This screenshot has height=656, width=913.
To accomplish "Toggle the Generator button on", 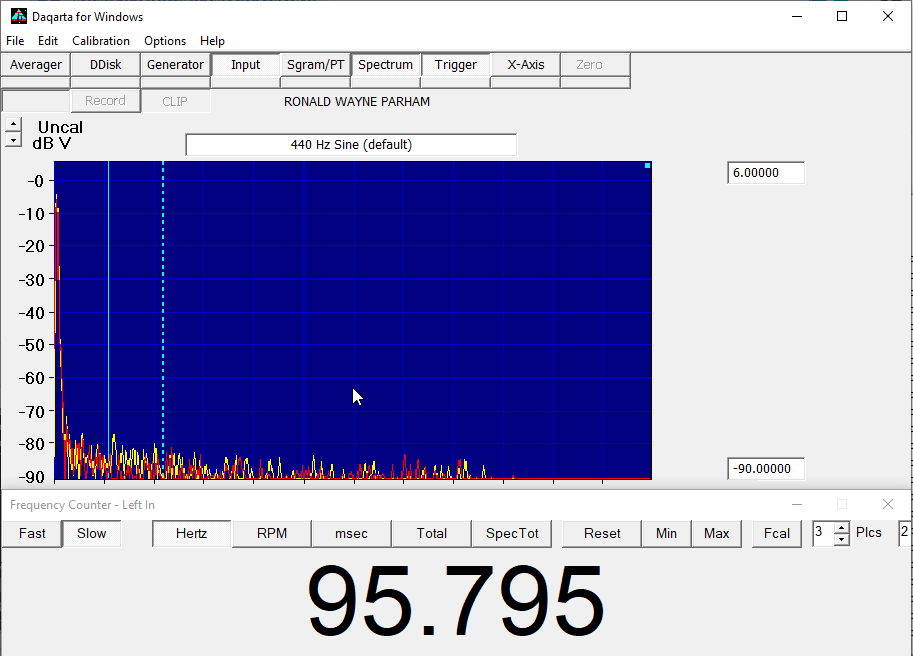I will 175,65.
